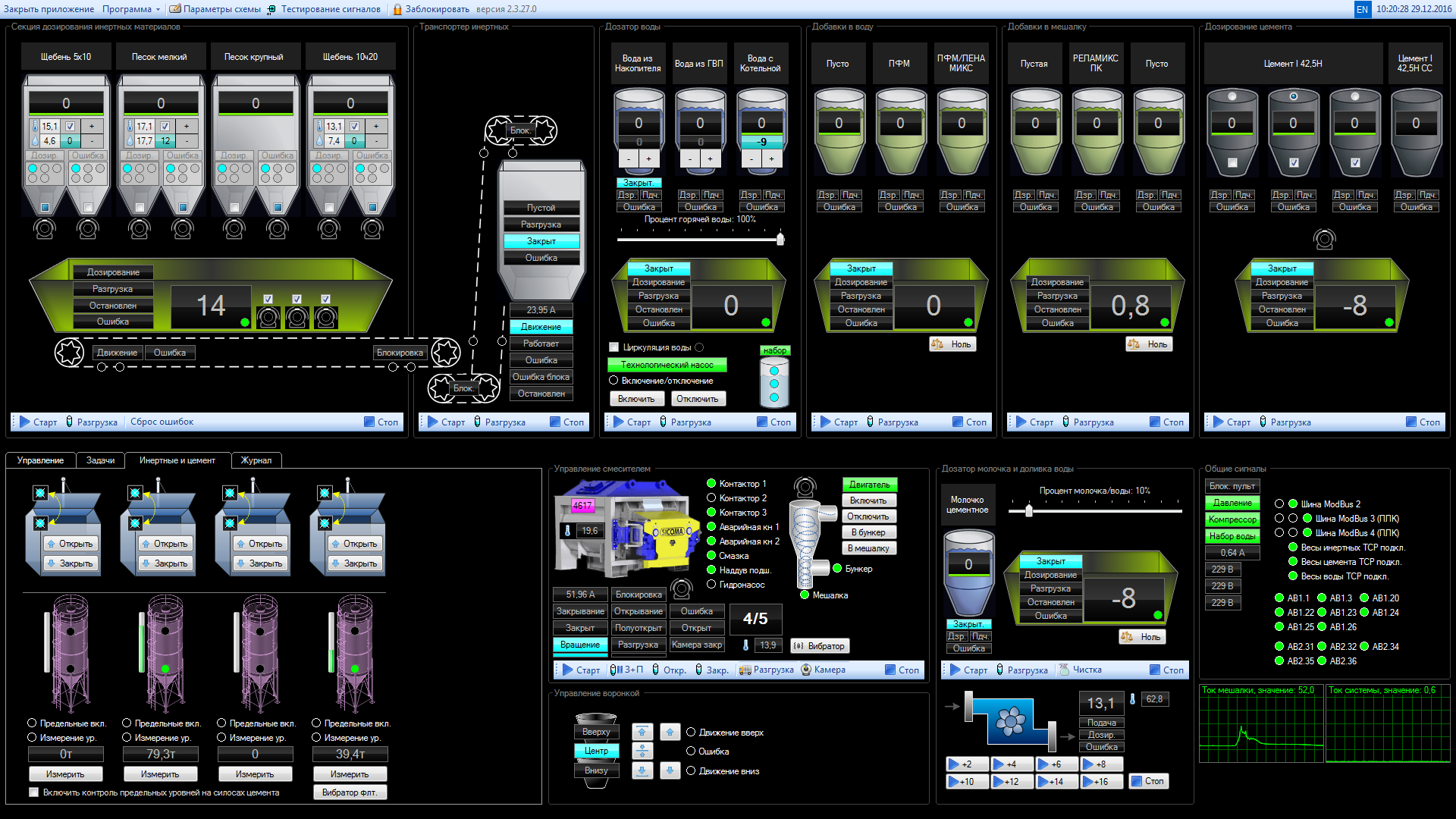1456x819 pixels.
Task: Click the mixer Камера webcam icon
Action: pos(806,670)
